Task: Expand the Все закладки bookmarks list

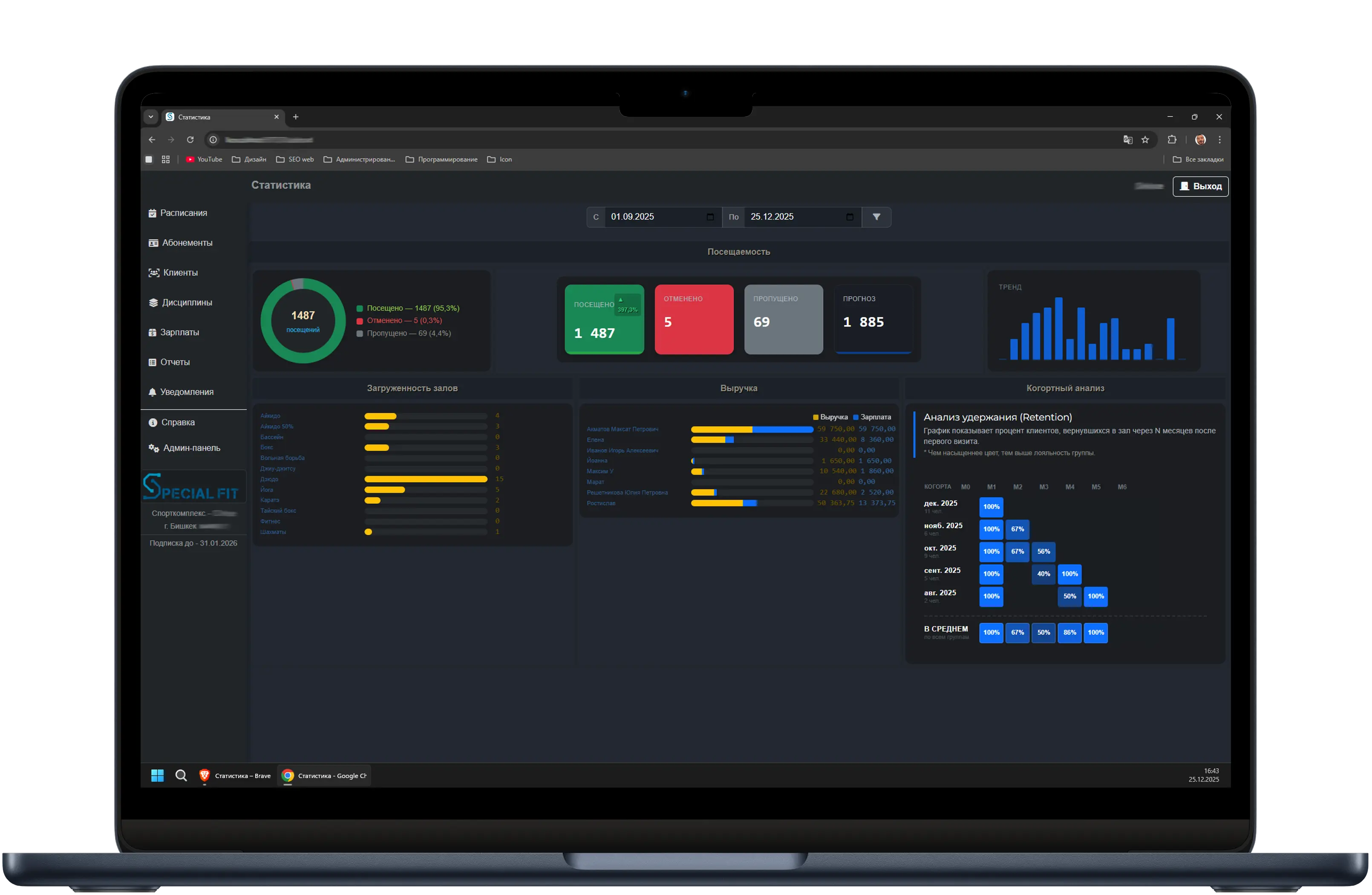Action: point(1199,159)
